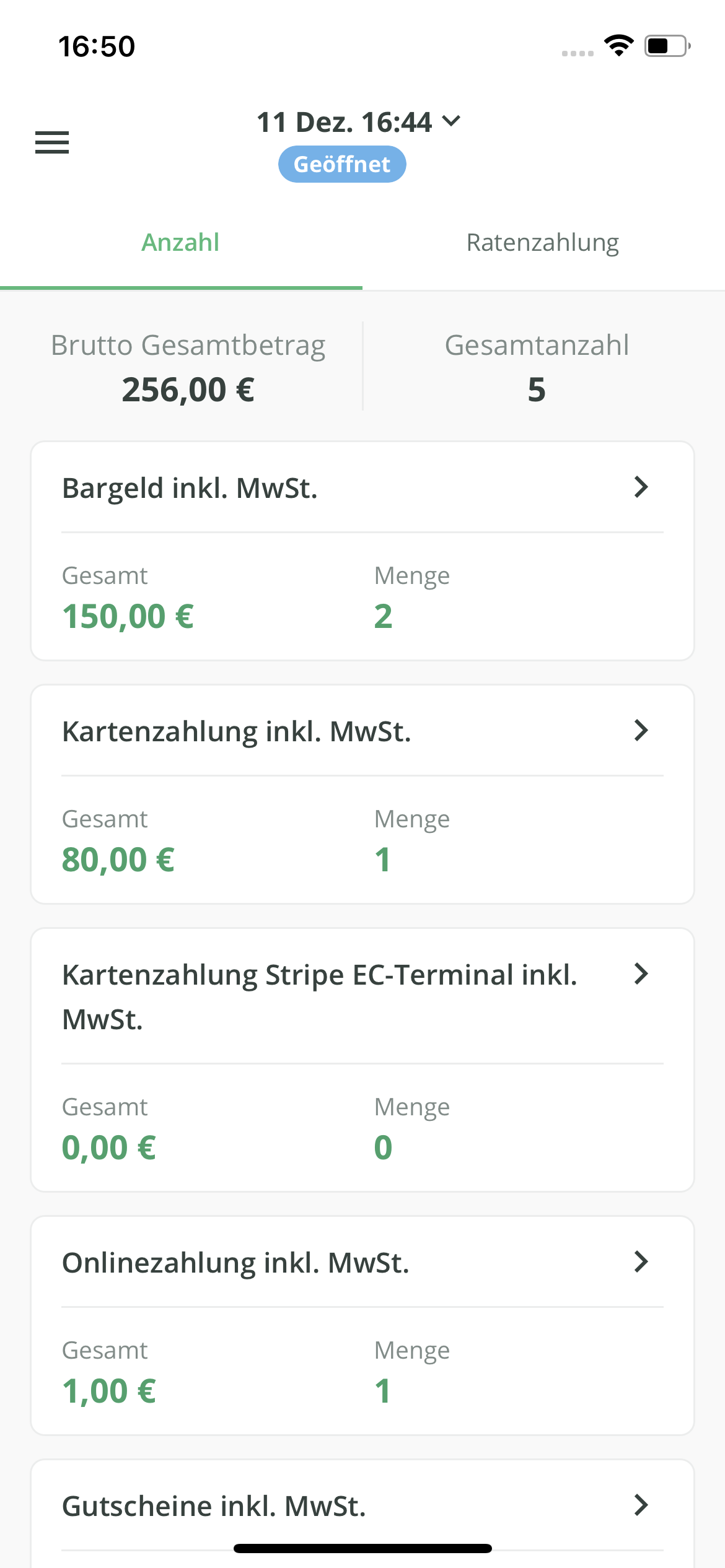
Task: Open the hamburger navigation menu
Action: tap(52, 142)
